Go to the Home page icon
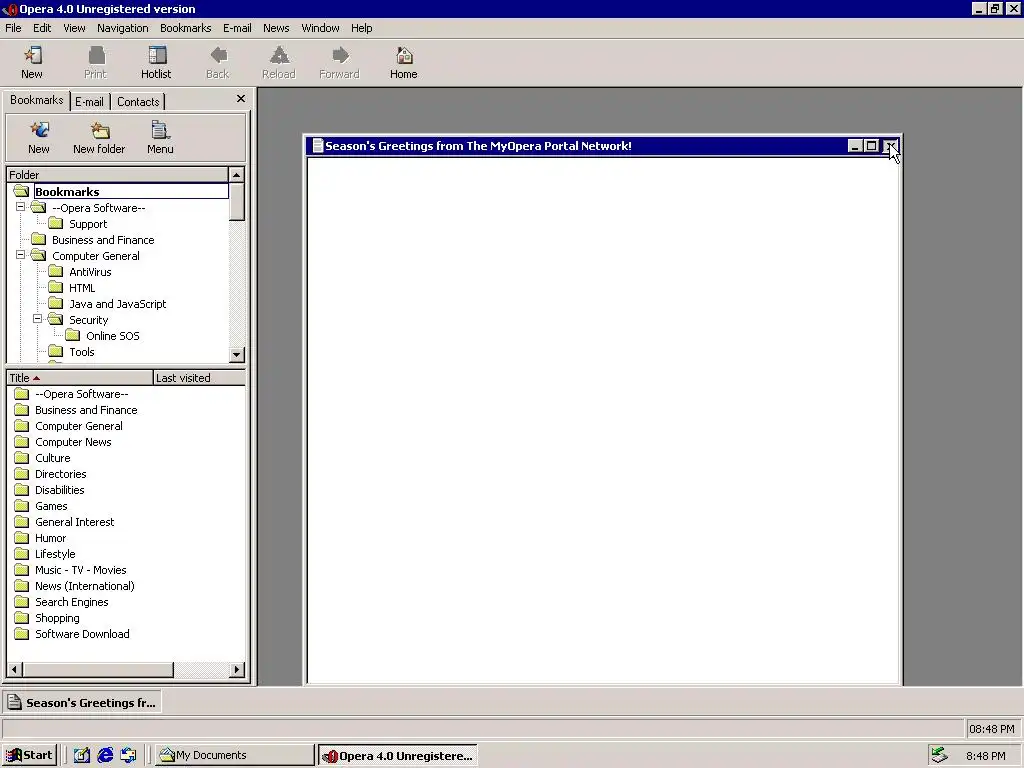1024x768 pixels. pyautogui.click(x=404, y=56)
